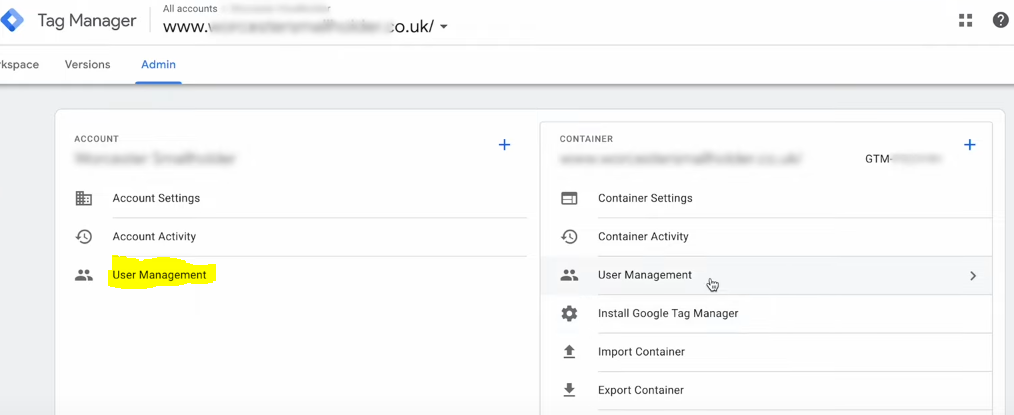Viewport: 1014px width, 415px height.
Task: Click the GTM container ID text
Action: [903, 158]
